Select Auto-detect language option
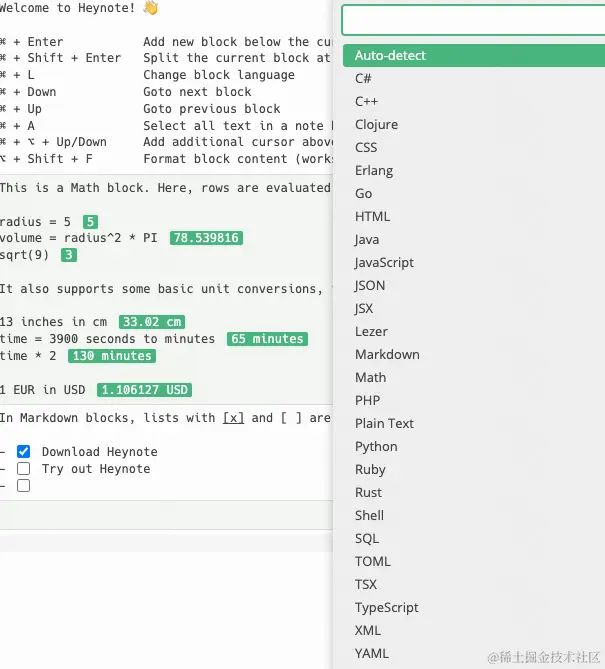 (474, 55)
